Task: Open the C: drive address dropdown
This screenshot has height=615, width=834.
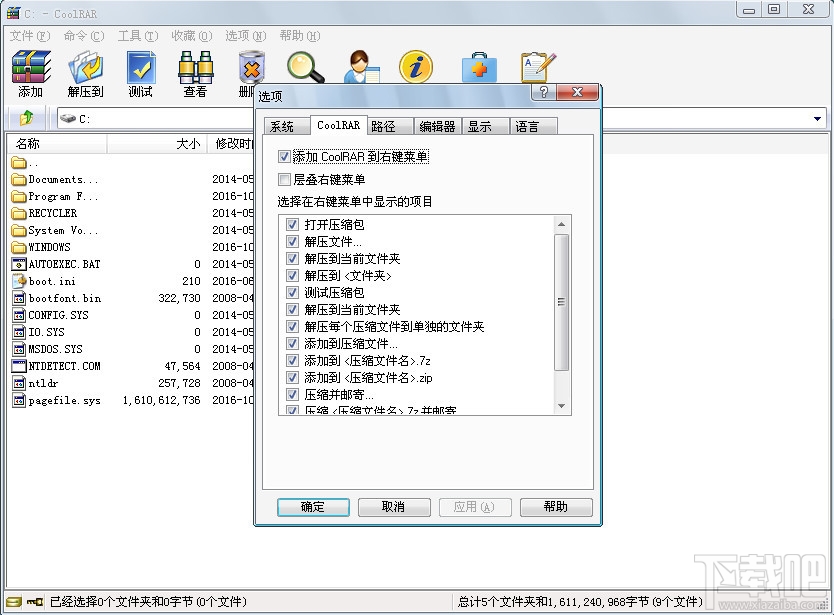Action: point(820,118)
